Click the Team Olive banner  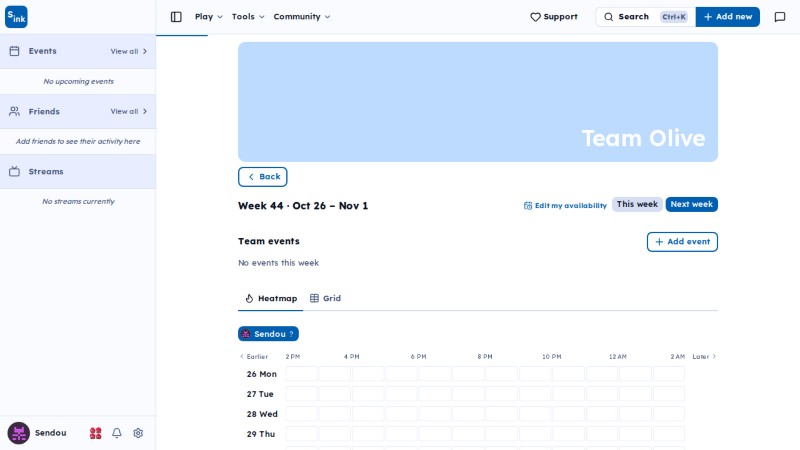[x=478, y=102]
